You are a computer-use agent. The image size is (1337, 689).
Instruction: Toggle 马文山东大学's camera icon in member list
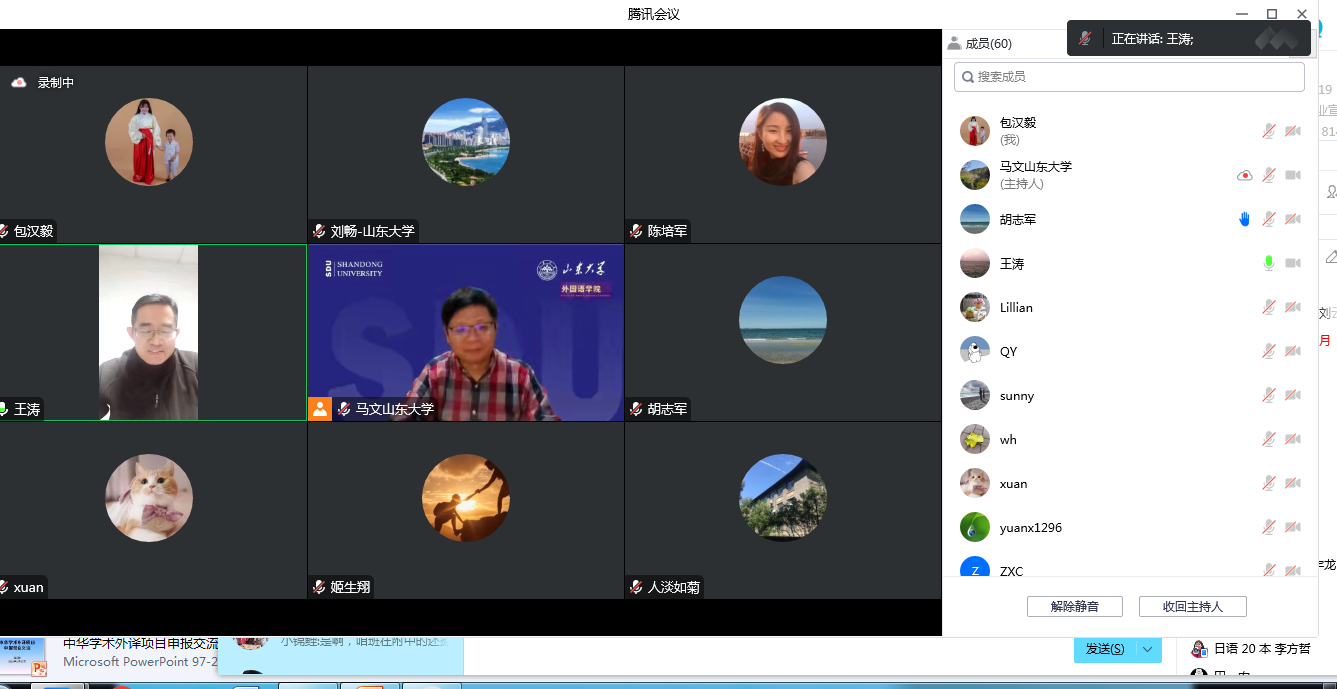pos(1292,175)
